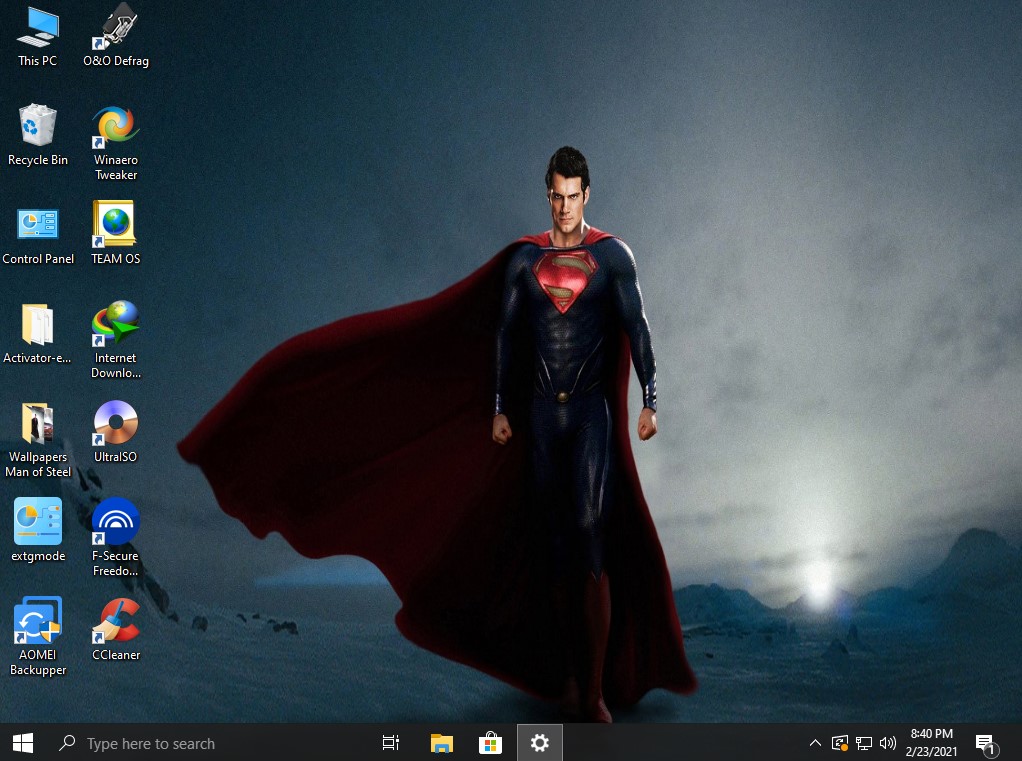1022x761 pixels.
Task: Open the CCleaner shortcut
Action: tap(116, 629)
